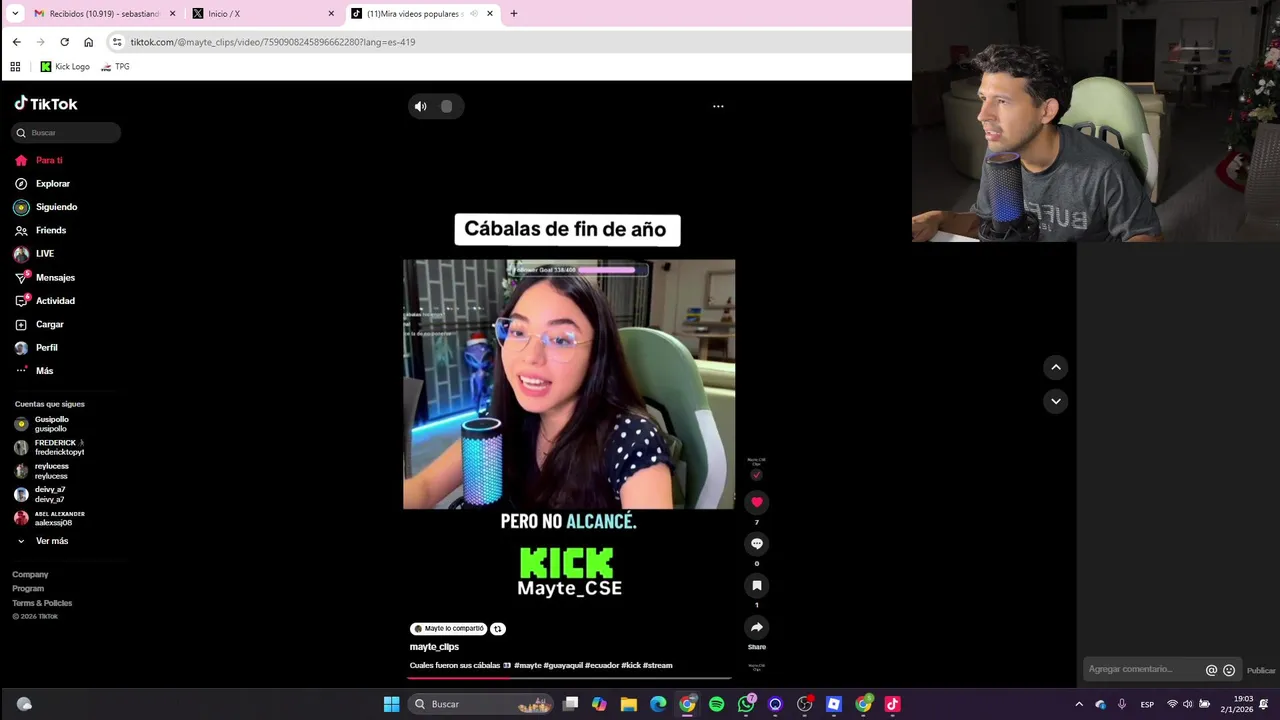The height and width of the screenshot is (720, 1280).
Task: Seek on the red video progress bar
Action: [569, 678]
